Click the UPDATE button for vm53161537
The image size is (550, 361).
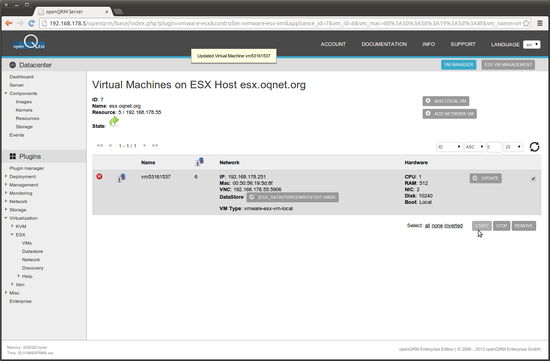tap(485, 178)
